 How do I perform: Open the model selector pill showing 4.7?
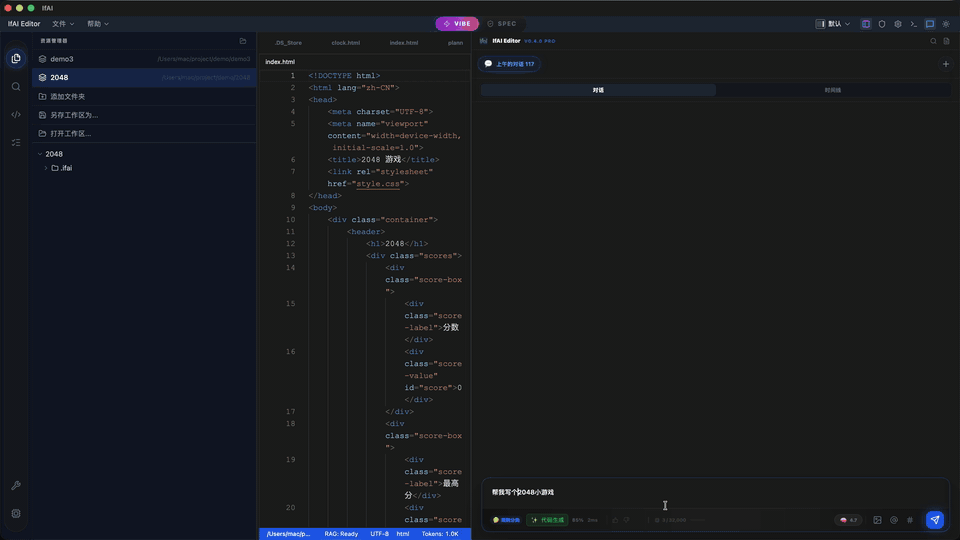(848, 520)
